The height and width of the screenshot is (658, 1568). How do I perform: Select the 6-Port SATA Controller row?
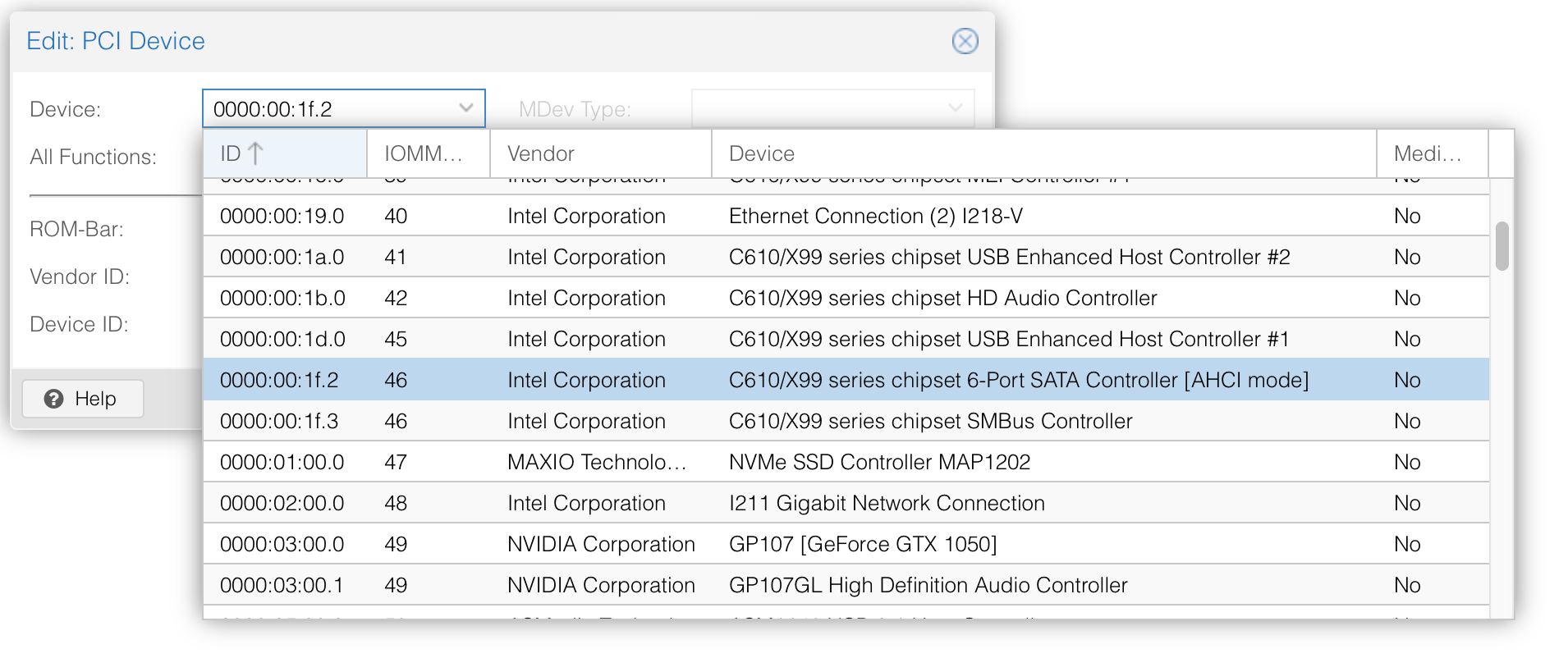click(1018, 380)
